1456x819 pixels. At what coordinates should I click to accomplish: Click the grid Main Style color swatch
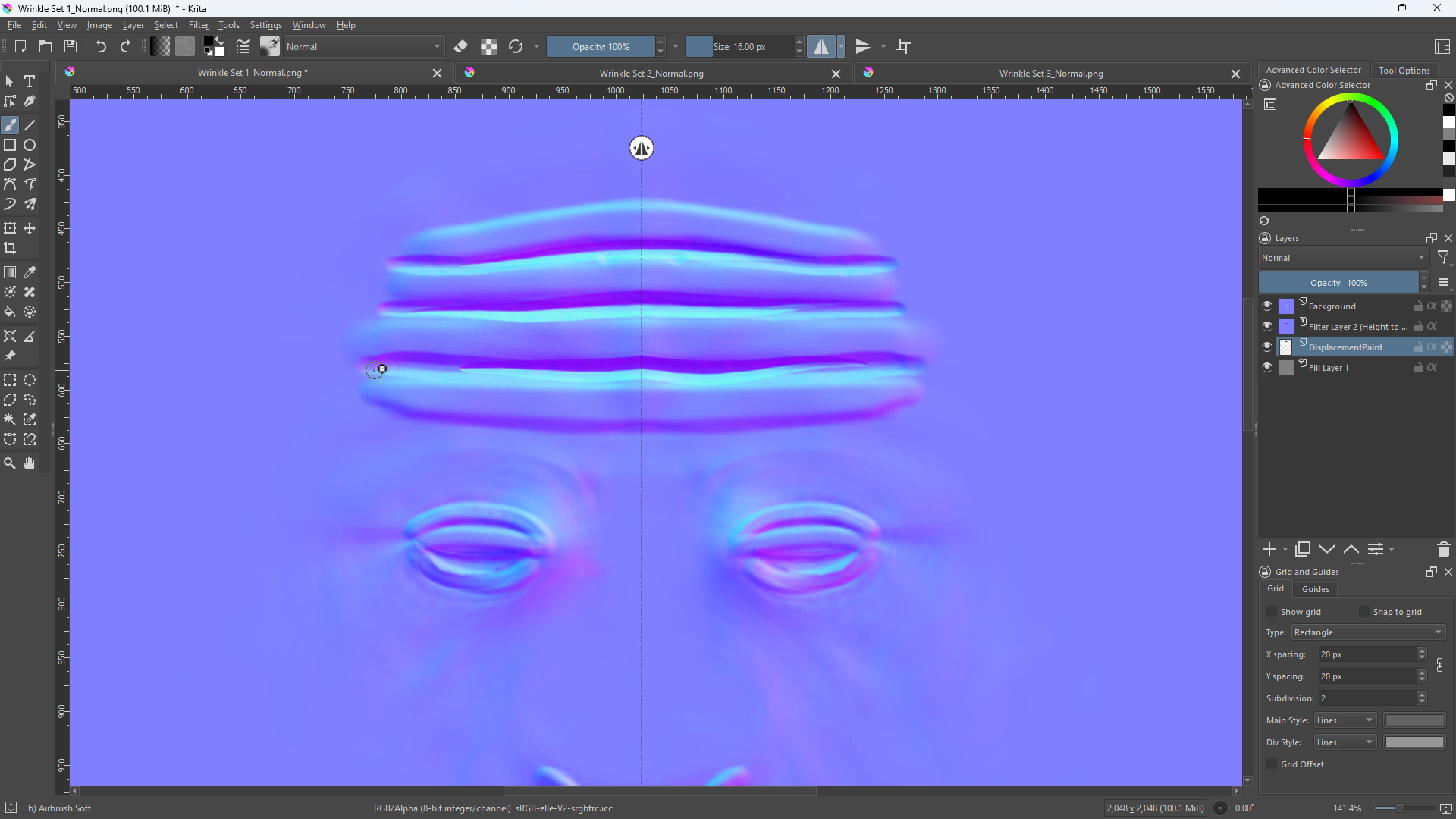[1414, 720]
